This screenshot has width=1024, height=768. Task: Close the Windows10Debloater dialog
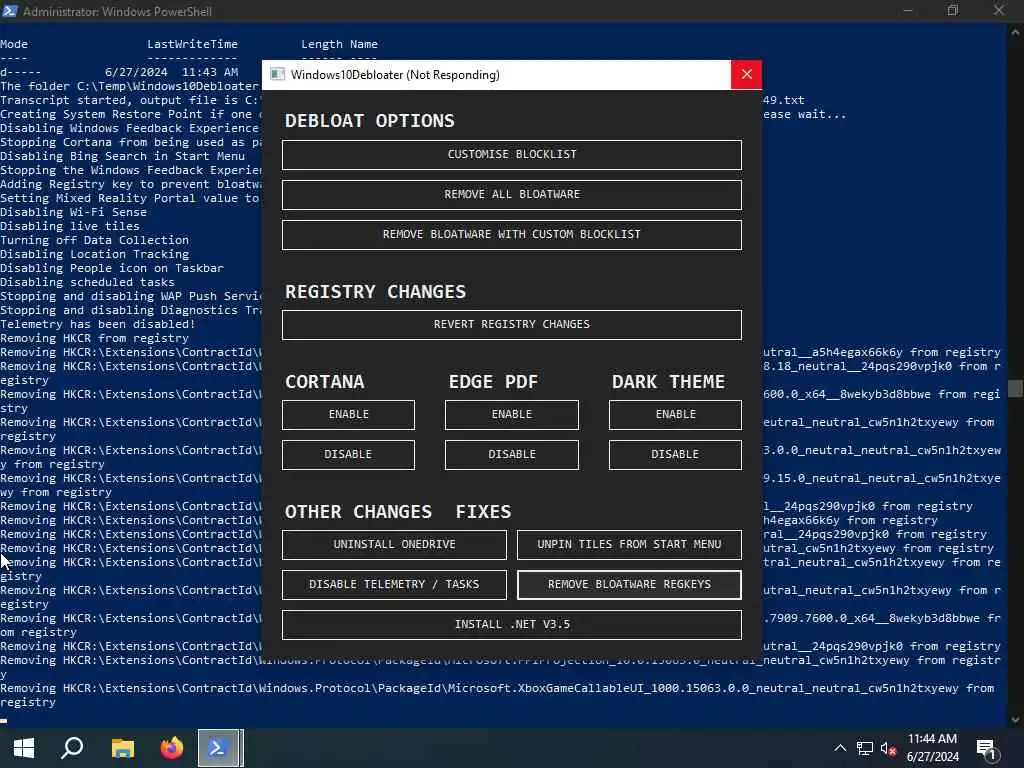[746, 74]
